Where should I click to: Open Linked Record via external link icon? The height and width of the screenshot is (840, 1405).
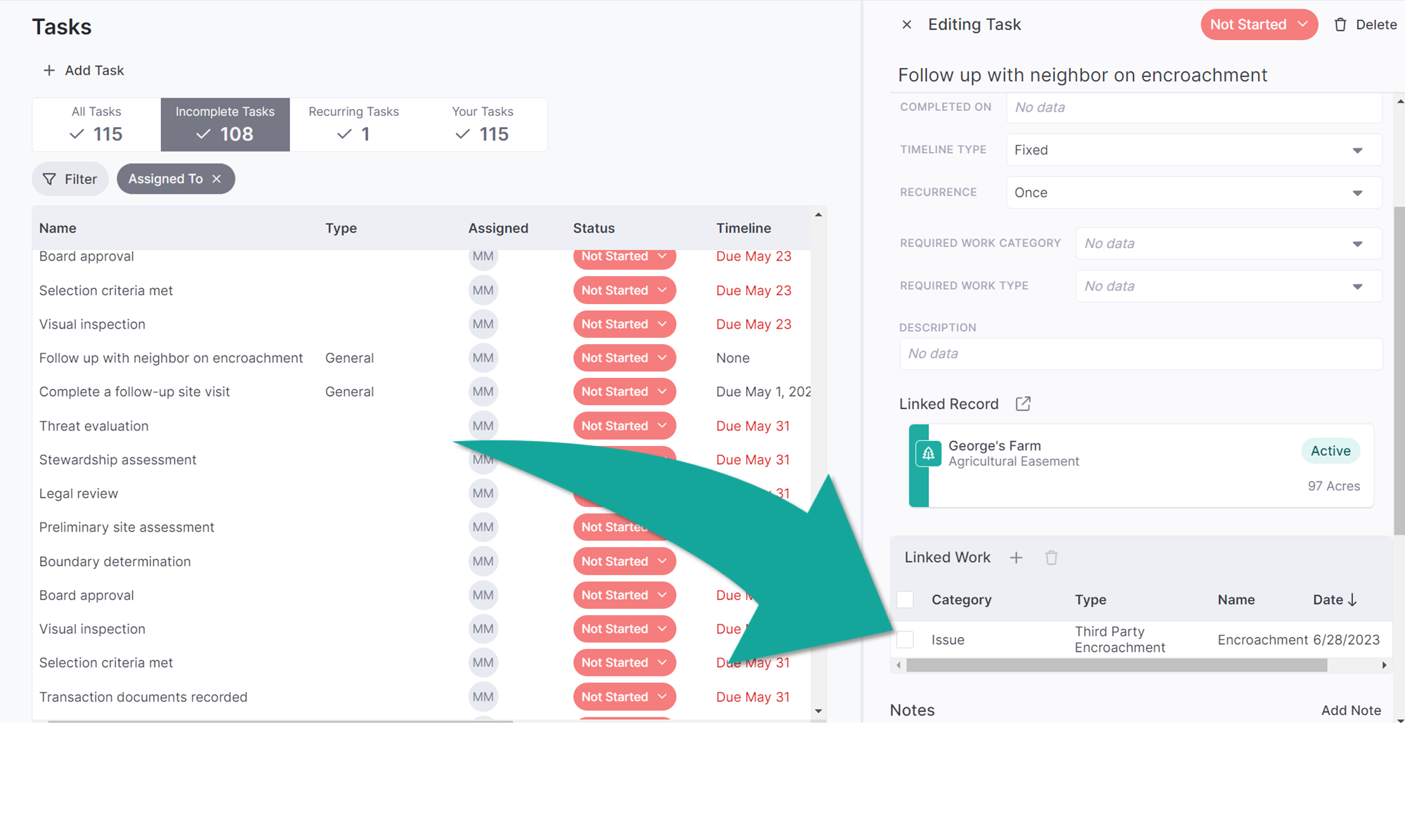click(1023, 403)
